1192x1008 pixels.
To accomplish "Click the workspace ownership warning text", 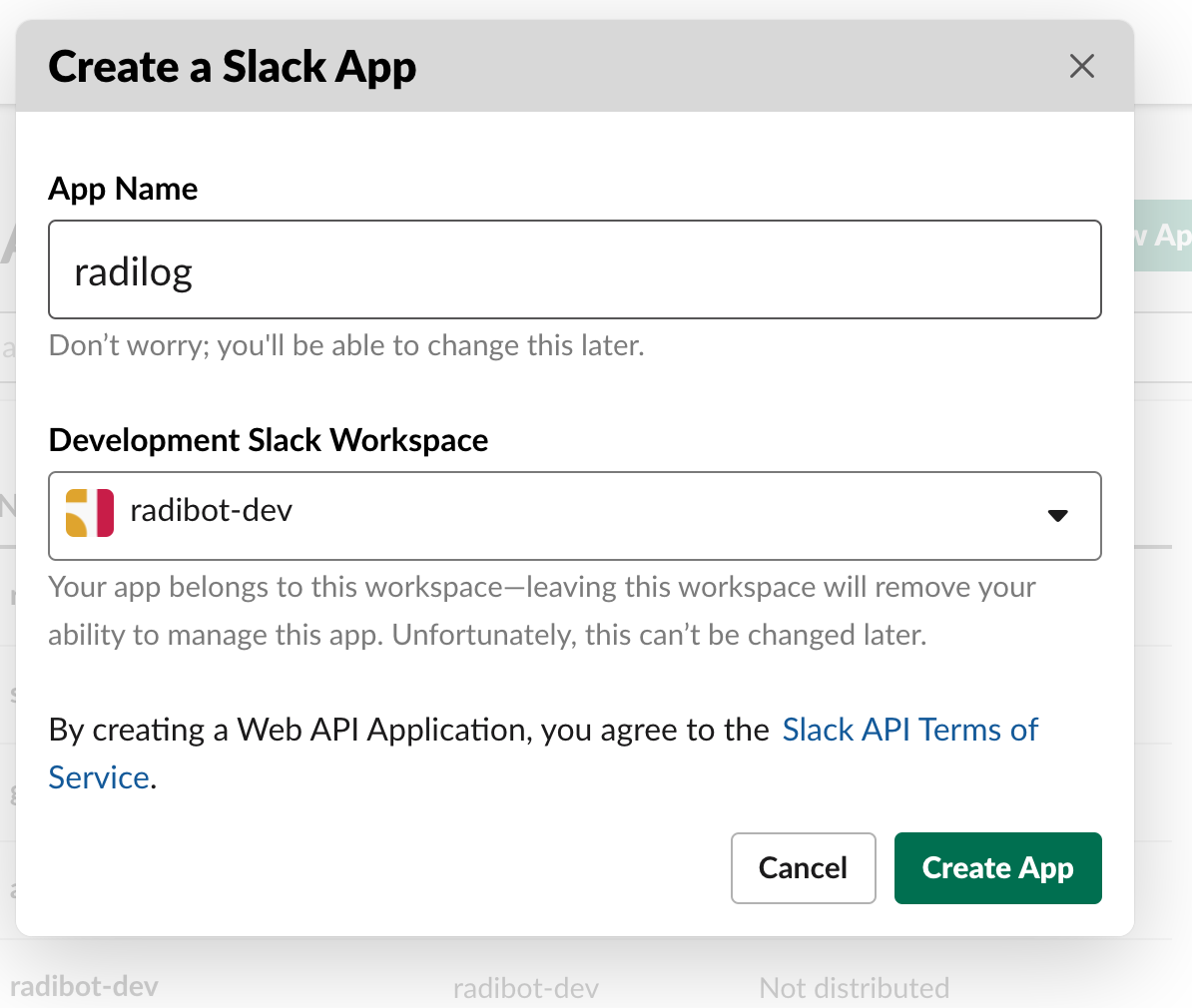I will 541,611.
